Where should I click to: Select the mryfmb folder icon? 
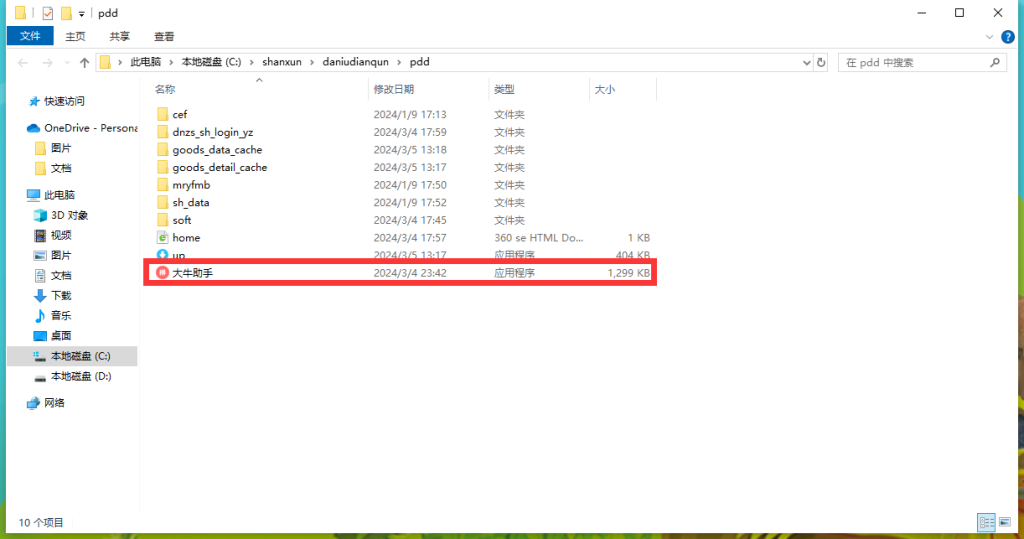pos(163,185)
